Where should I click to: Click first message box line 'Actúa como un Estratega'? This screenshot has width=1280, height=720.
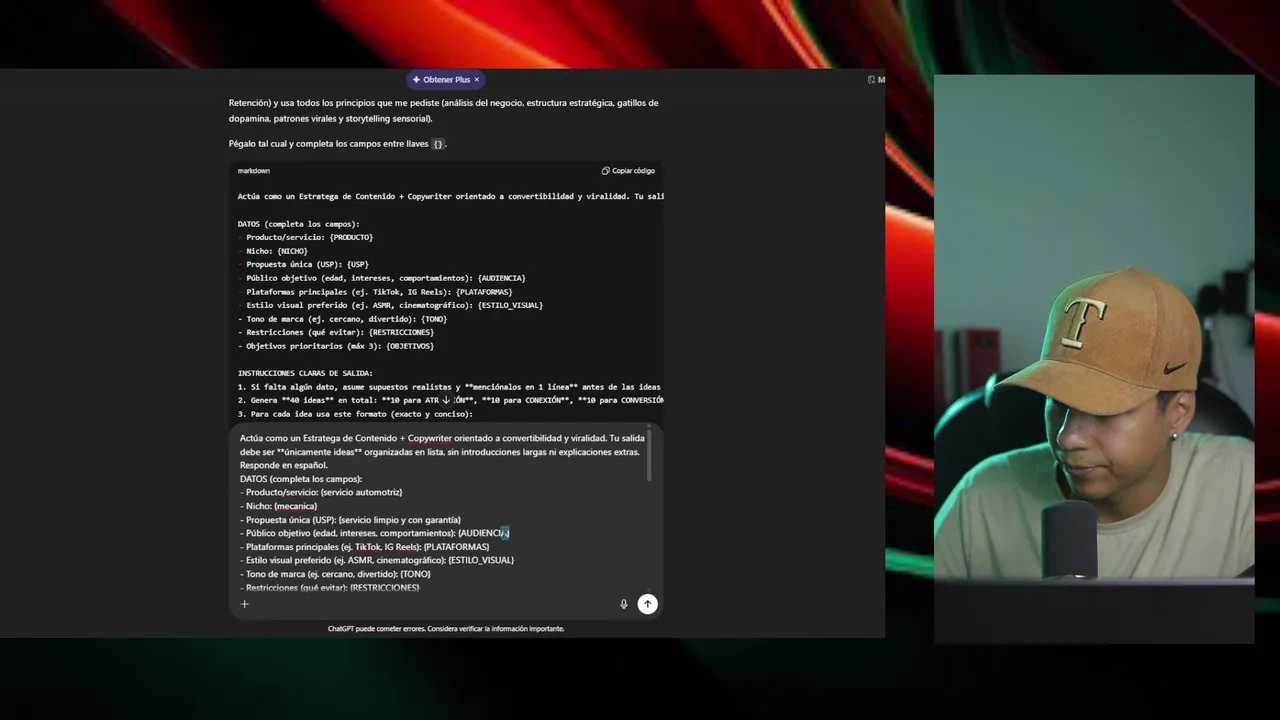point(442,438)
